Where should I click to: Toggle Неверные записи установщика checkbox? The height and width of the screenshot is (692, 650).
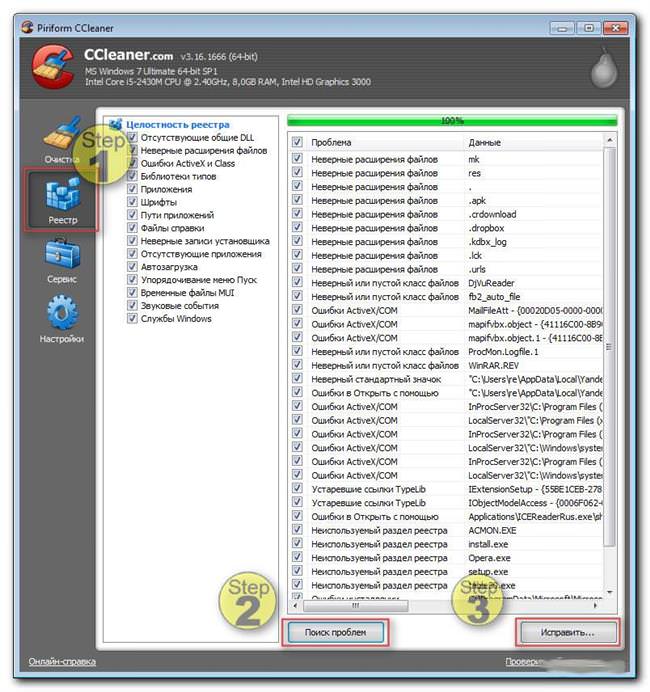tap(132, 241)
